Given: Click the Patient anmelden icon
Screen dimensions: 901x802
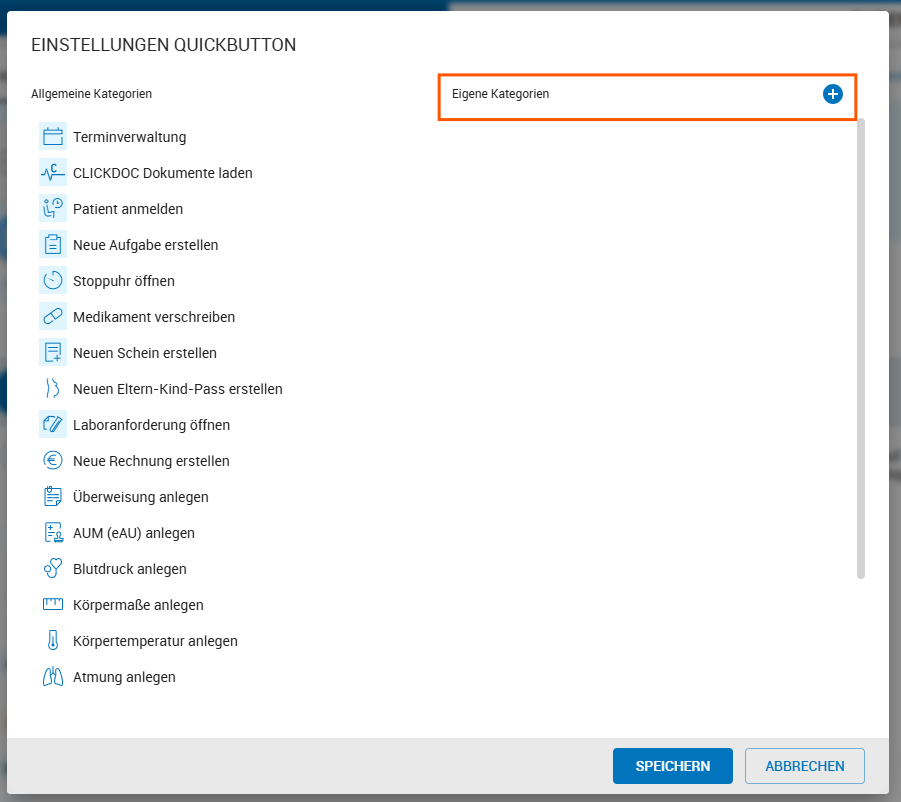Looking at the screenshot, I should tap(53, 209).
